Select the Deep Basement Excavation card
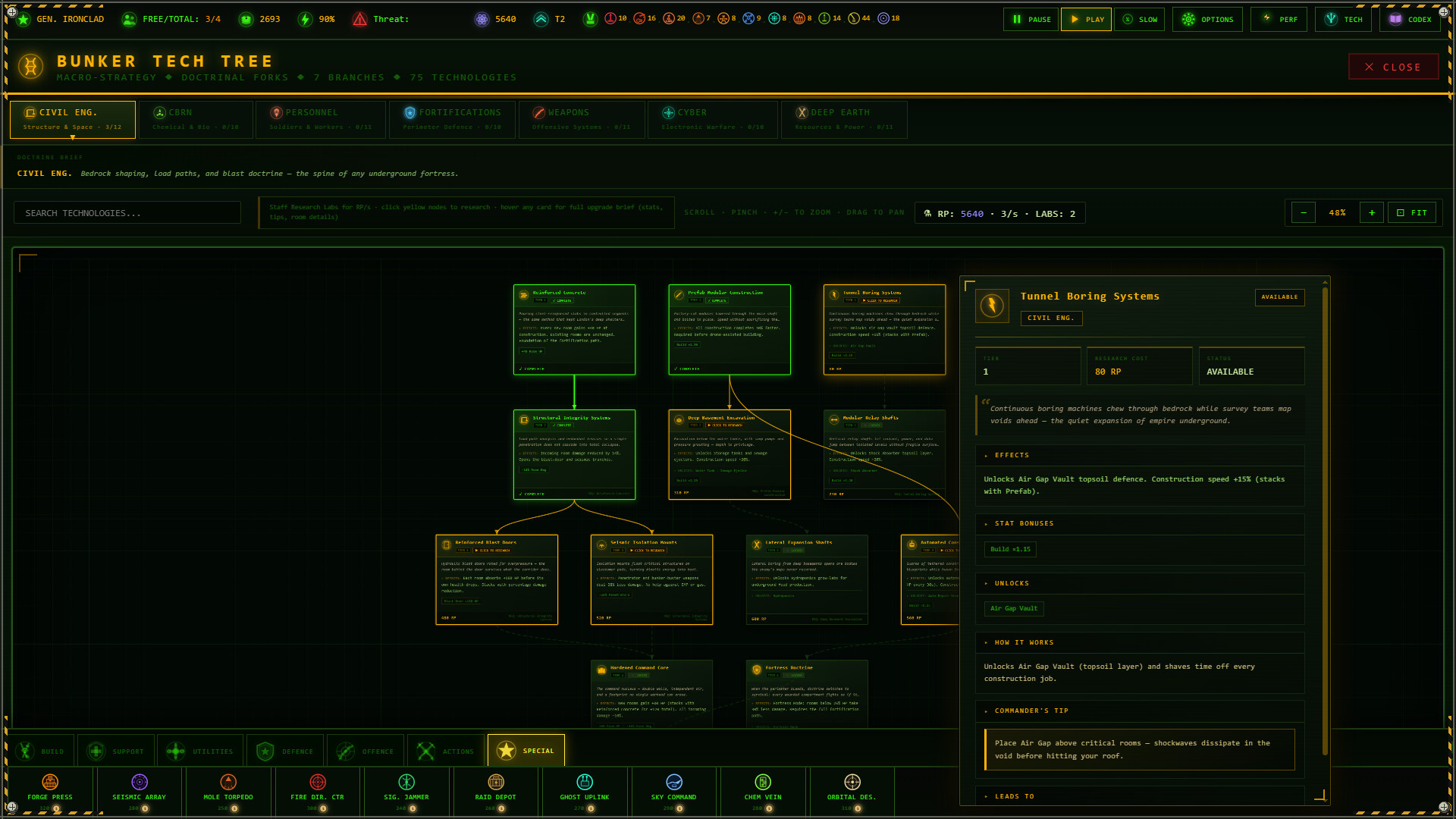1456x819 pixels. coord(730,455)
